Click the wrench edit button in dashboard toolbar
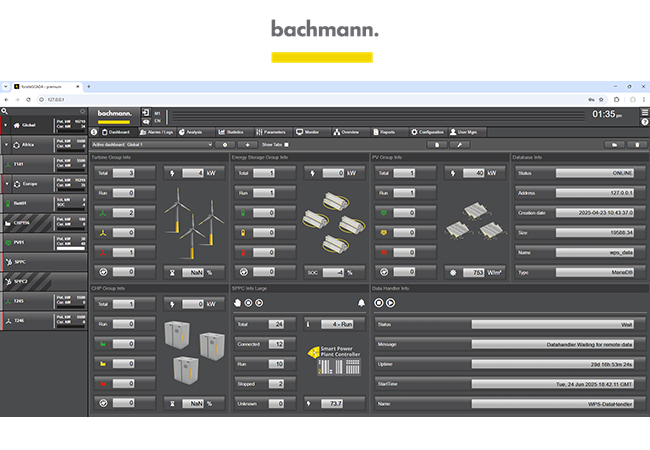This screenshot has height=450, width=650. pyautogui.click(x=459, y=145)
